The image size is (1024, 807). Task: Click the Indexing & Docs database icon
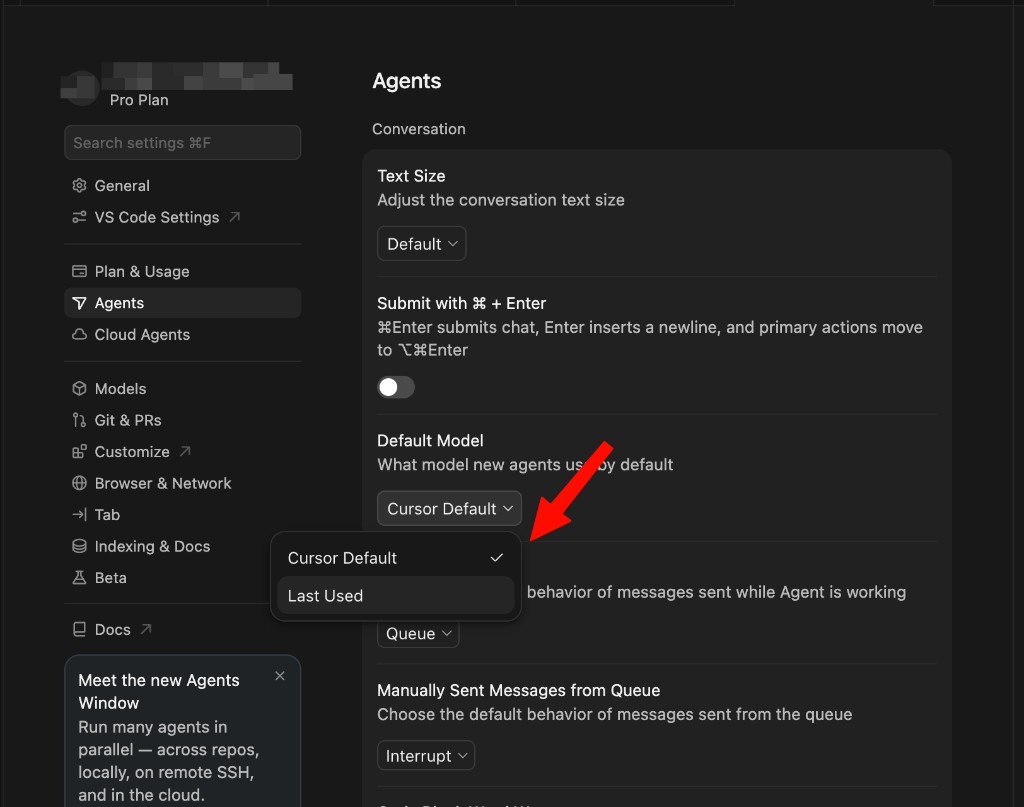(79, 546)
